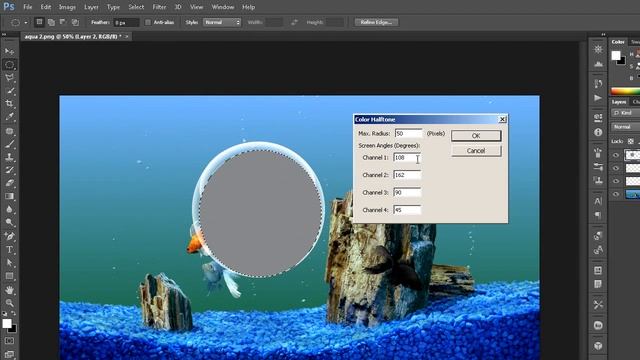Focus the Max. Radius field
The width and height of the screenshot is (640, 360).
(408, 133)
